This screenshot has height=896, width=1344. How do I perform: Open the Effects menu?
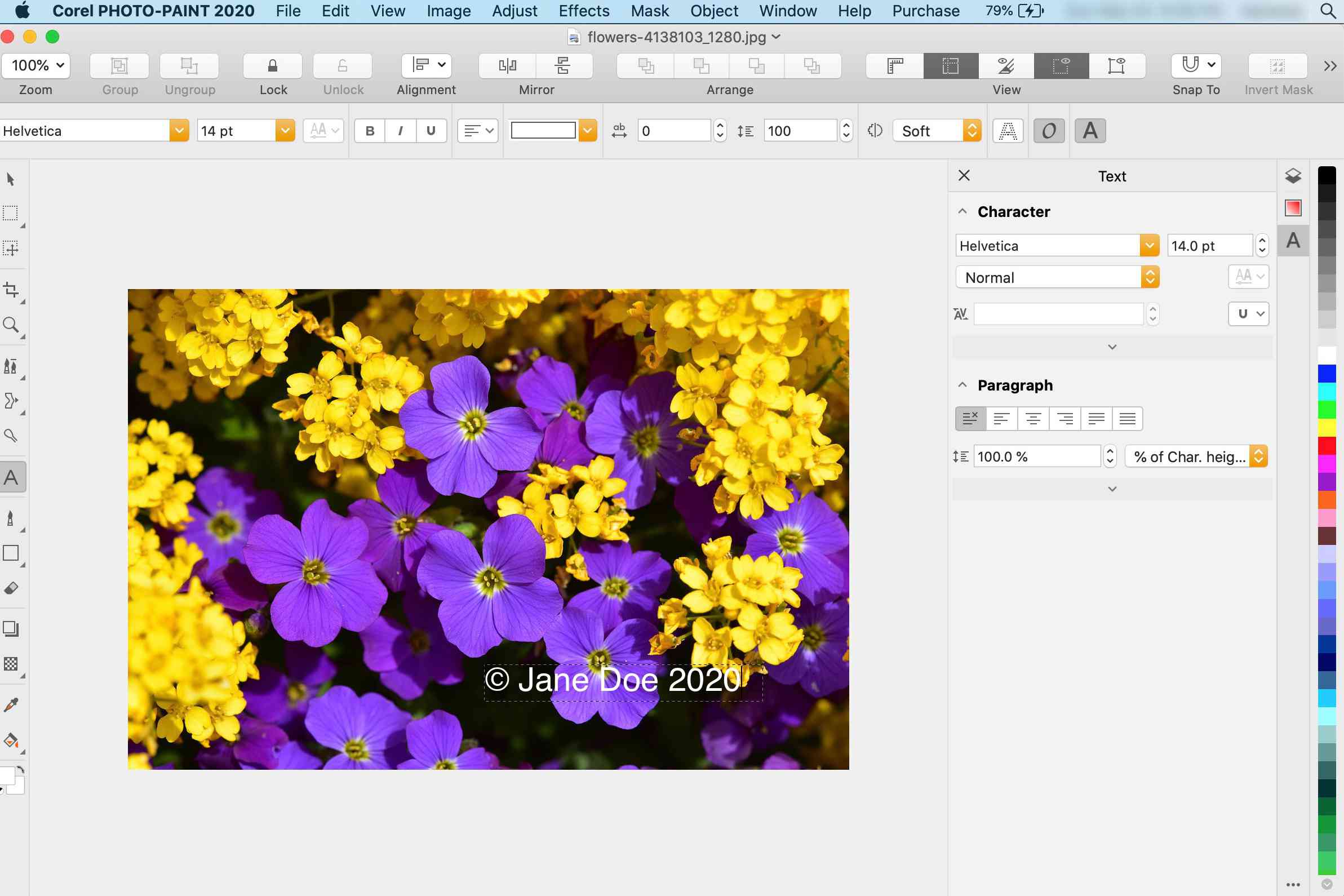coord(583,10)
